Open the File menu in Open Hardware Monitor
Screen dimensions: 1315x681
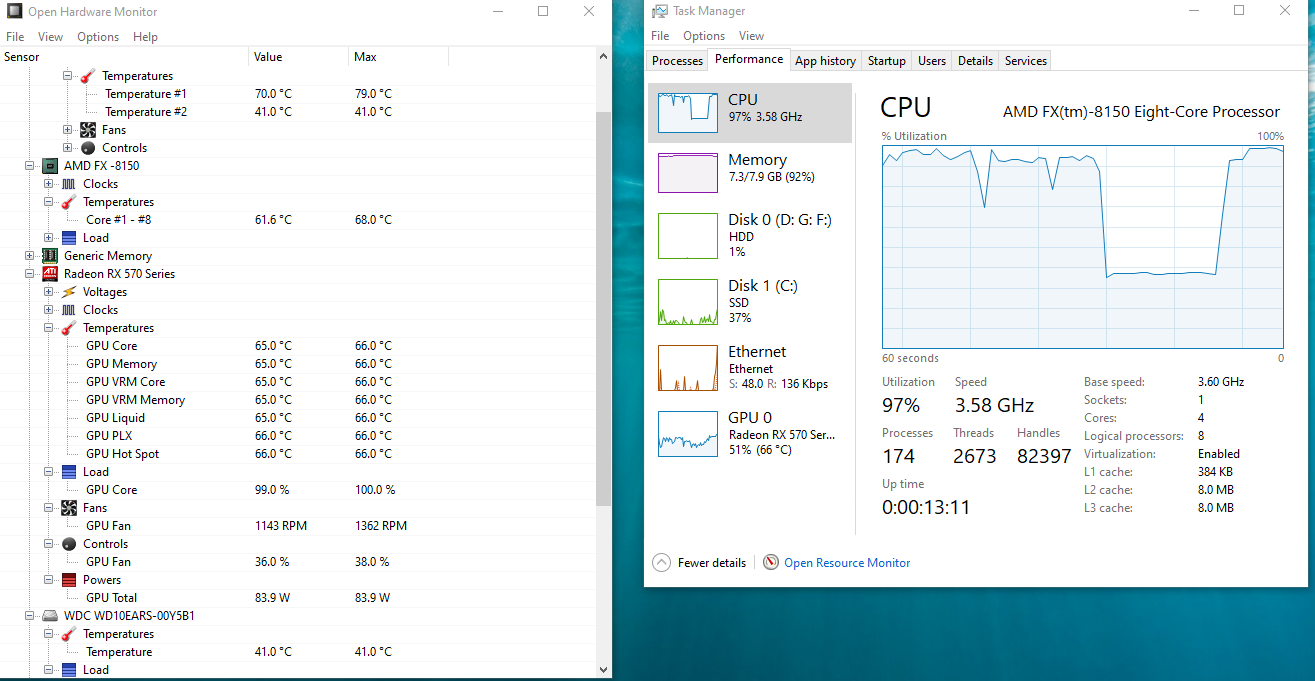pos(15,37)
